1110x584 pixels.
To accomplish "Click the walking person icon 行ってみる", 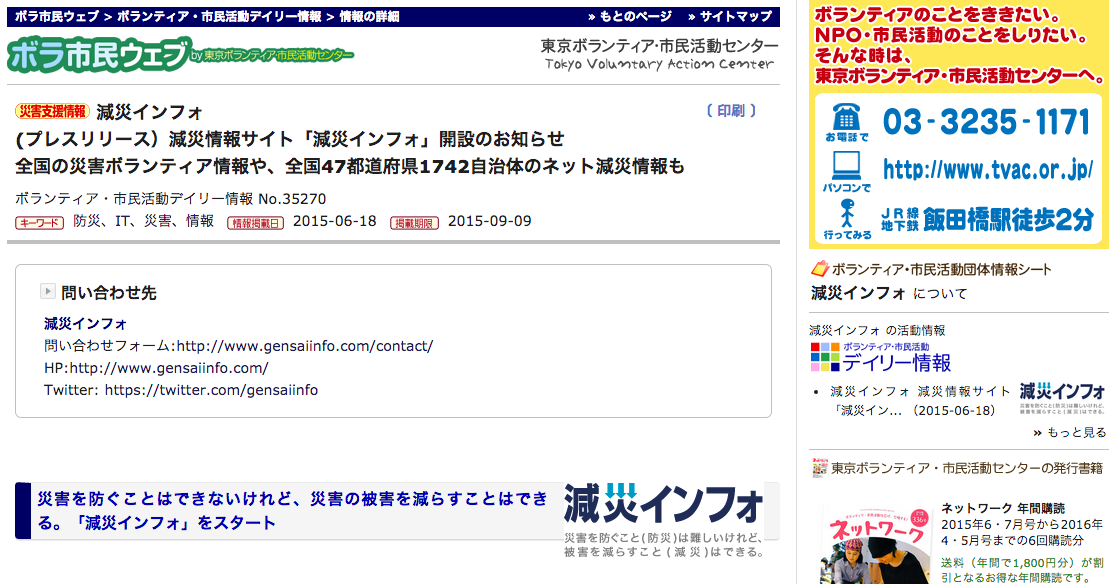I will pos(847,214).
